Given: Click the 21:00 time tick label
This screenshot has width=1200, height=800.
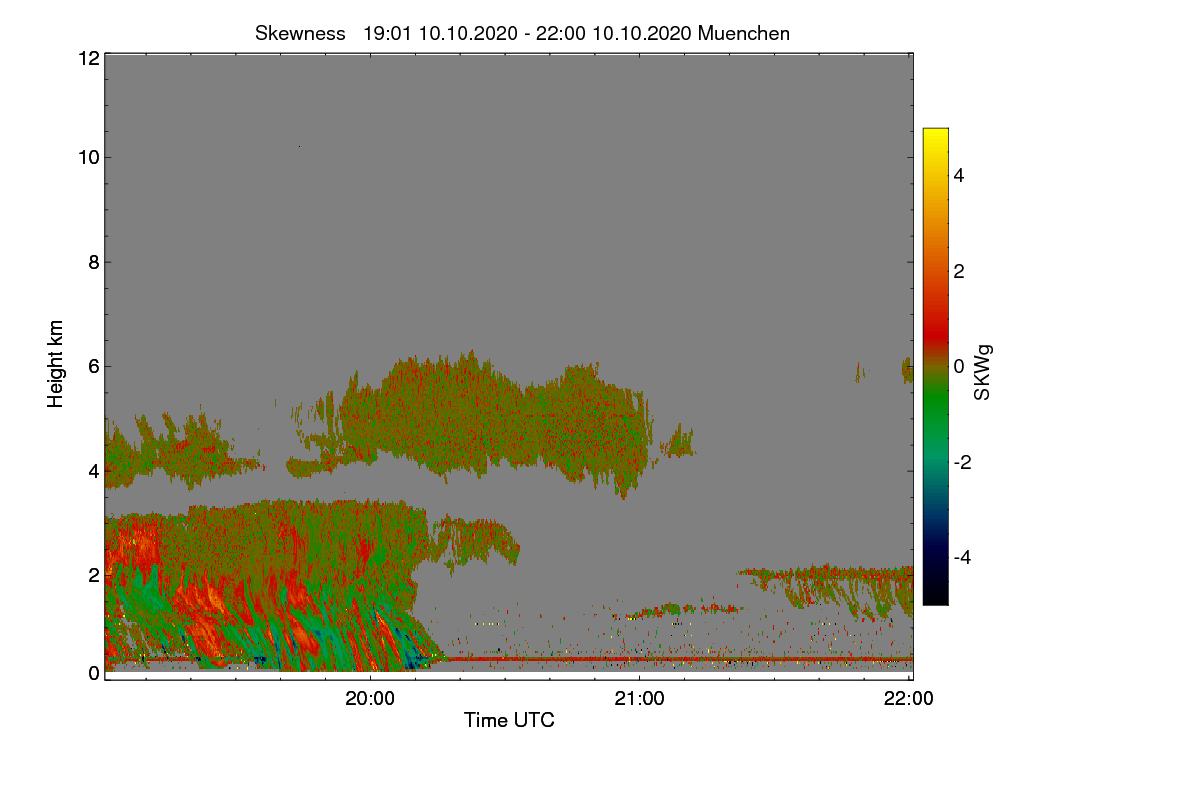Looking at the screenshot, I should [639, 700].
